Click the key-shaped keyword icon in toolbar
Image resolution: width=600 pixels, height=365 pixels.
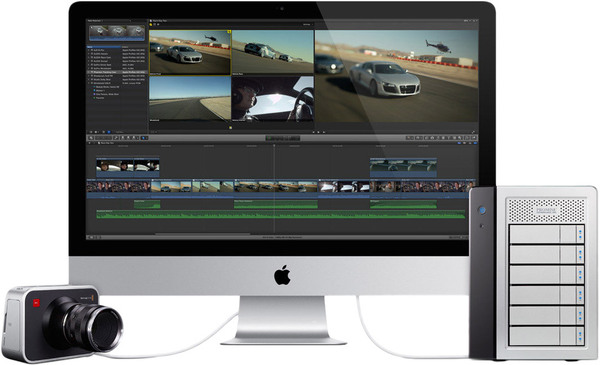(116, 138)
